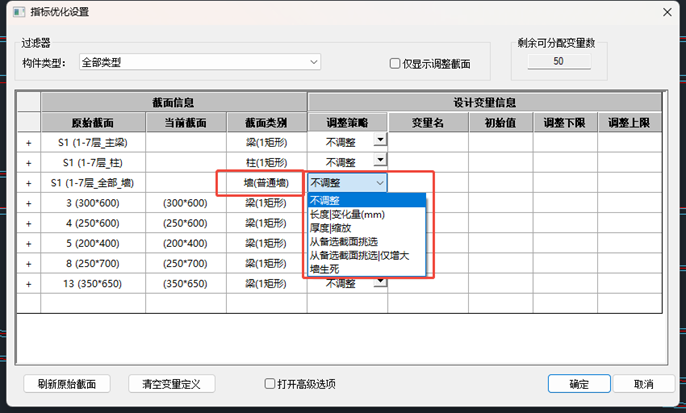Click the 剩余可分配变量数 field showing 50
Viewport: 686px width, 413px height.
point(557,62)
